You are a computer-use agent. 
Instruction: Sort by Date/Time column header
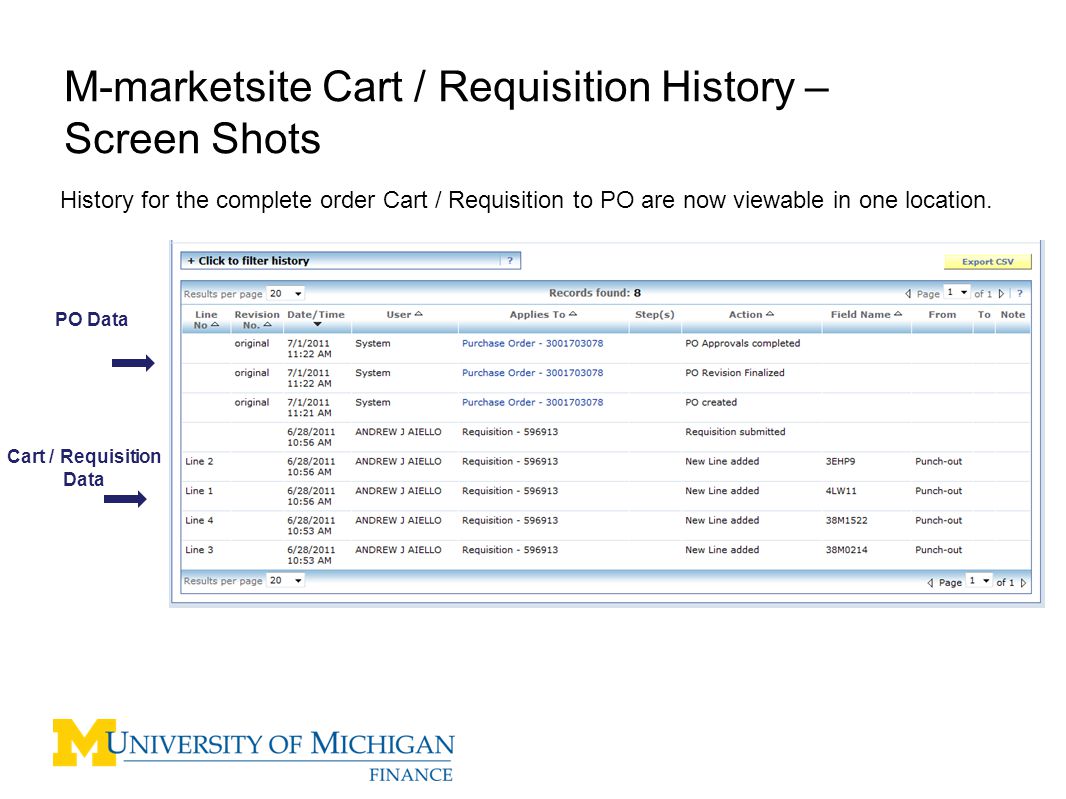click(316, 318)
